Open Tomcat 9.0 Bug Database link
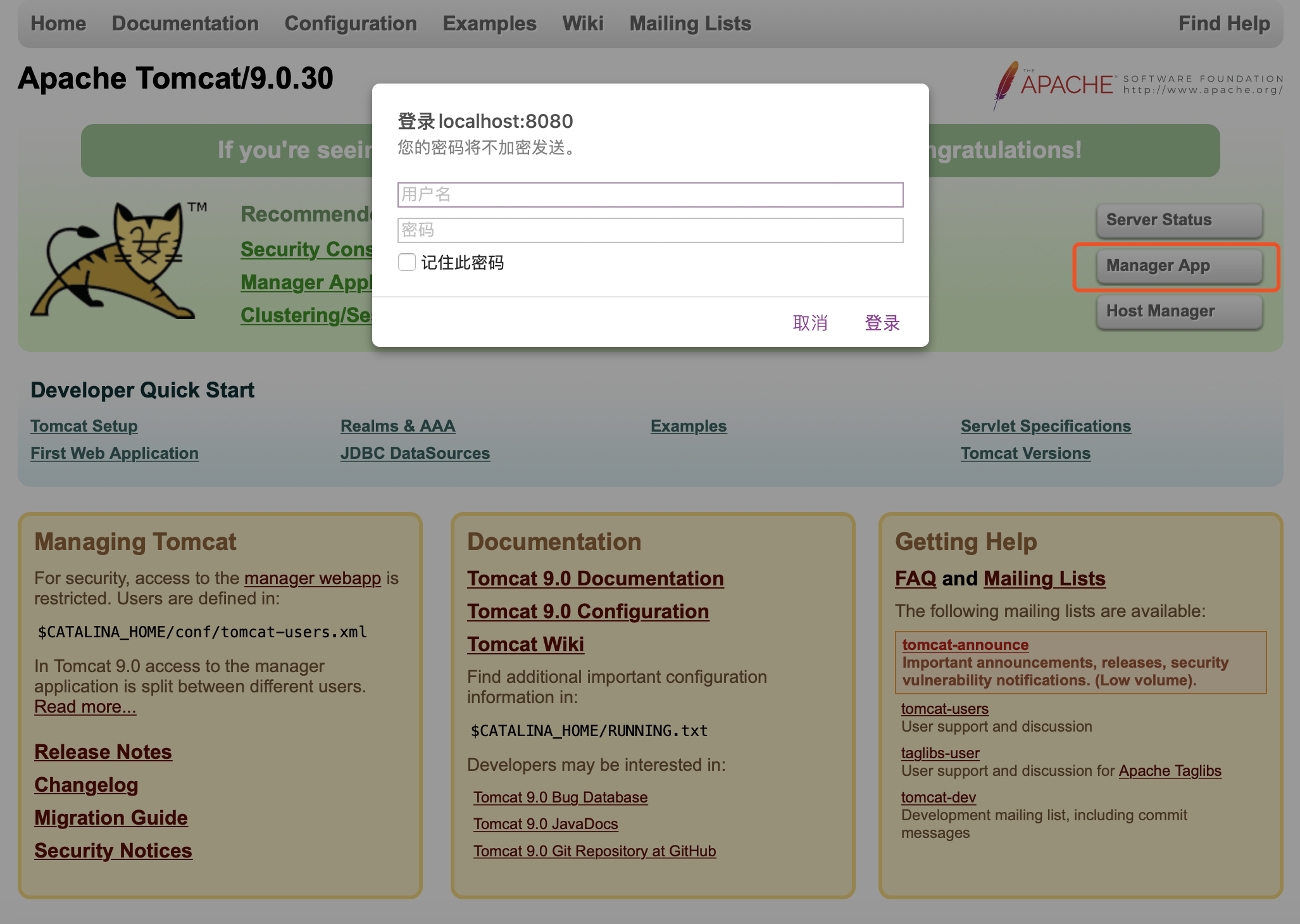Viewport: 1300px width, 924px height. (560, 797)
